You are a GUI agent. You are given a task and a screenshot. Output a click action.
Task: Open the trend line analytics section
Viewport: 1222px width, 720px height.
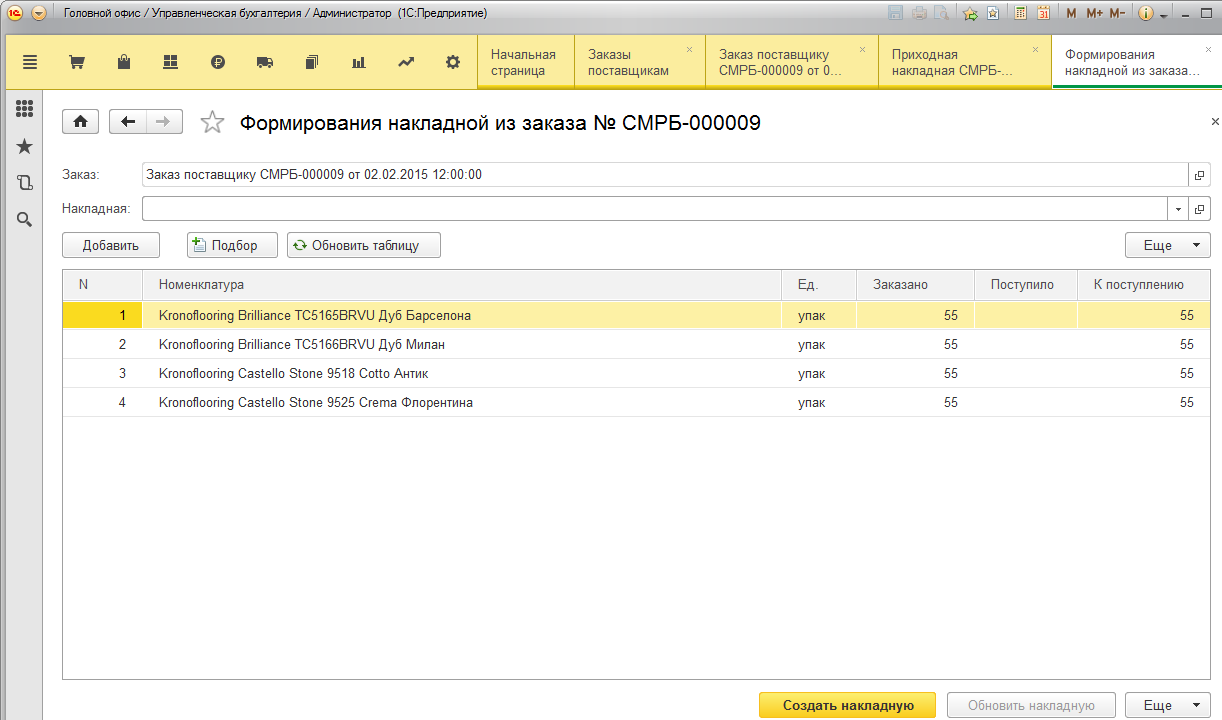pos(406,62)
